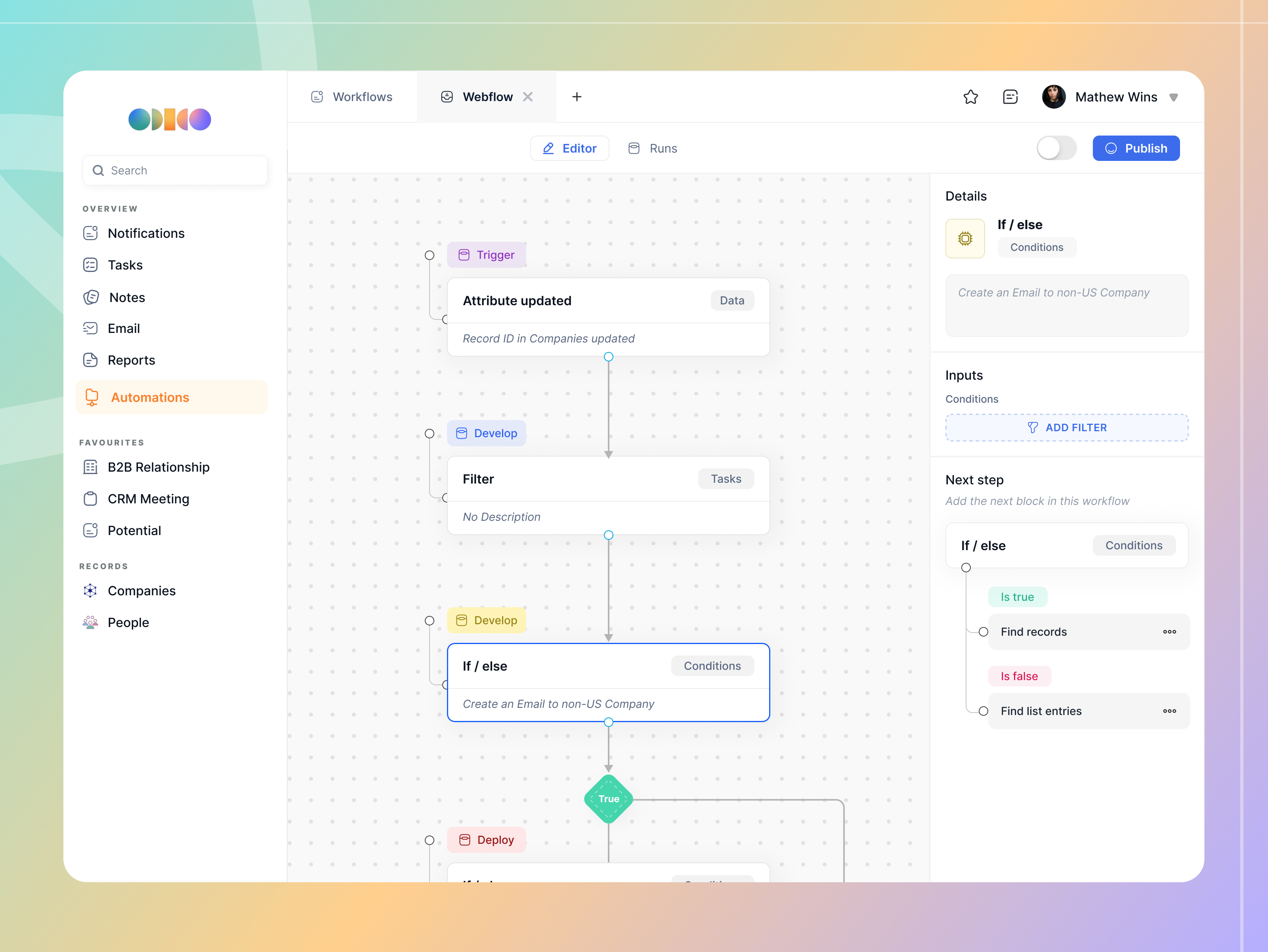Select People in the Records section
This screenshot has height=952, width=1268.
pos(128,622)
